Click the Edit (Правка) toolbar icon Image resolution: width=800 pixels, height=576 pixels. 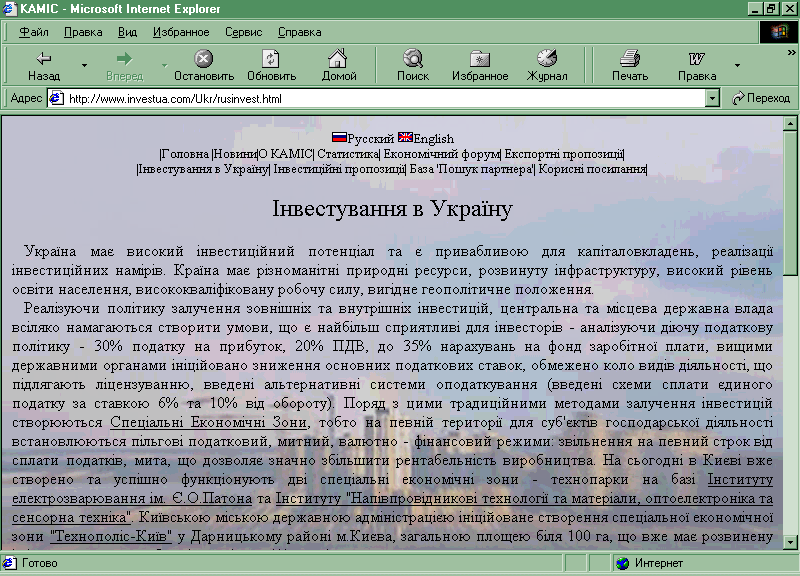coord(697,59)
